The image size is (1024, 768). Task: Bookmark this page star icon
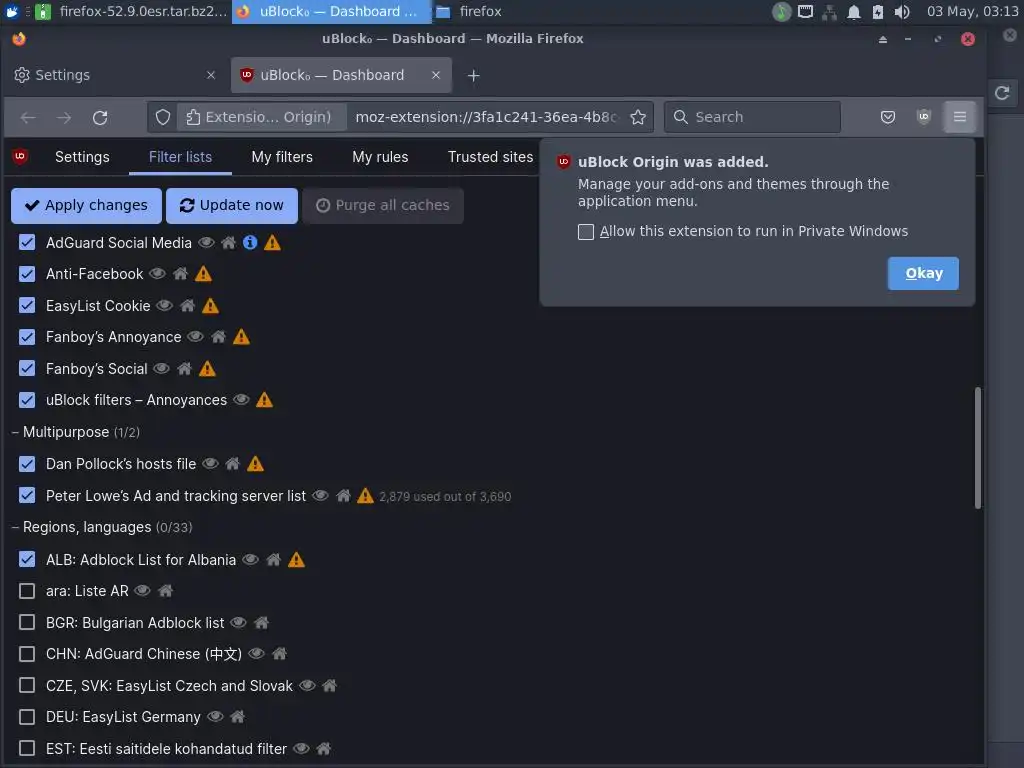tap(638, 117)
